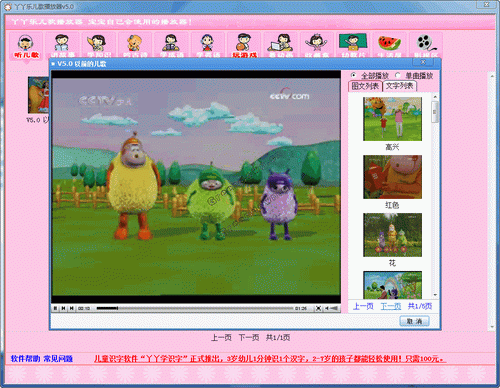Viewport: 500px width, 388px height.
Task: Go to 下一页 in the song list
Action: tap(391, 306)
